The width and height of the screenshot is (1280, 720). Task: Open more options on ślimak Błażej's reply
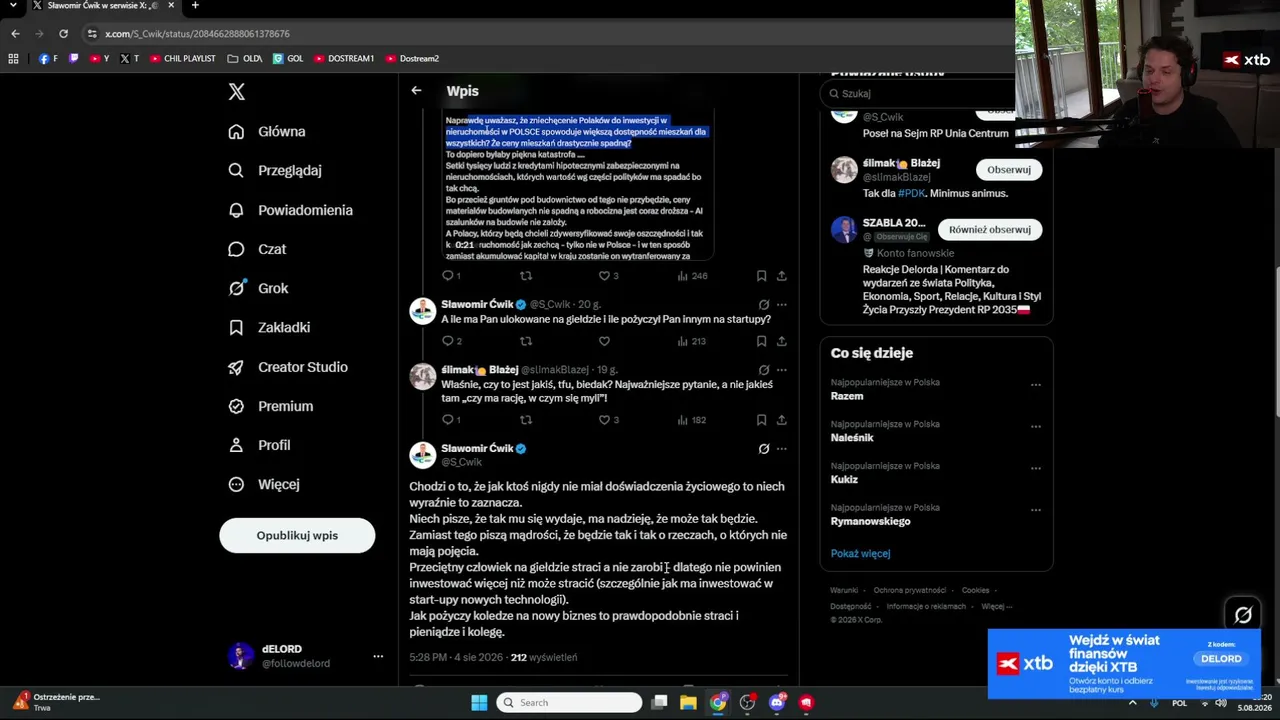click(781, 370)
